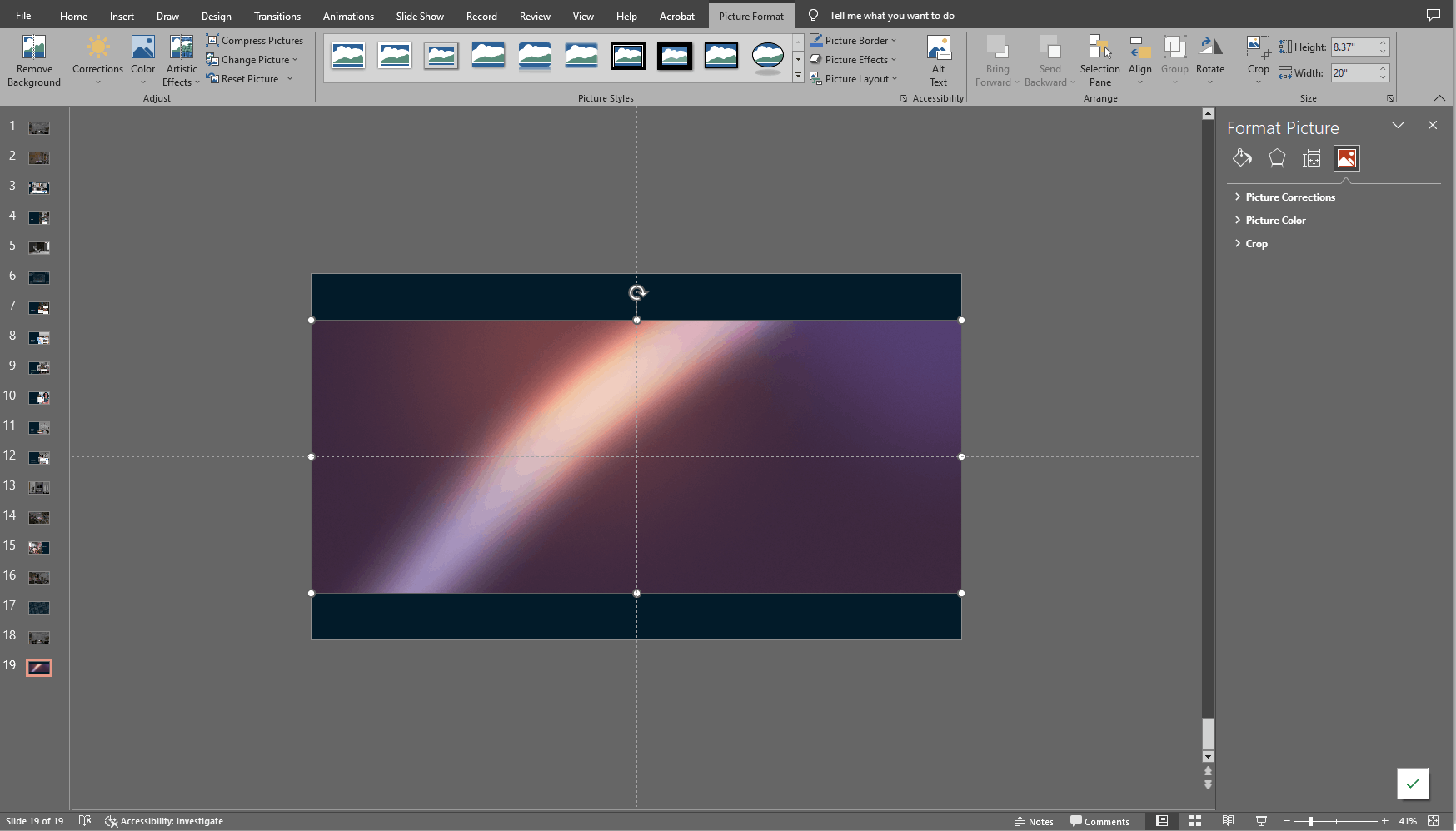This screenshot has height=831, width=1456.
Task: Open the ribbon comments pane icon
Action: click(x=1434, y=15)
